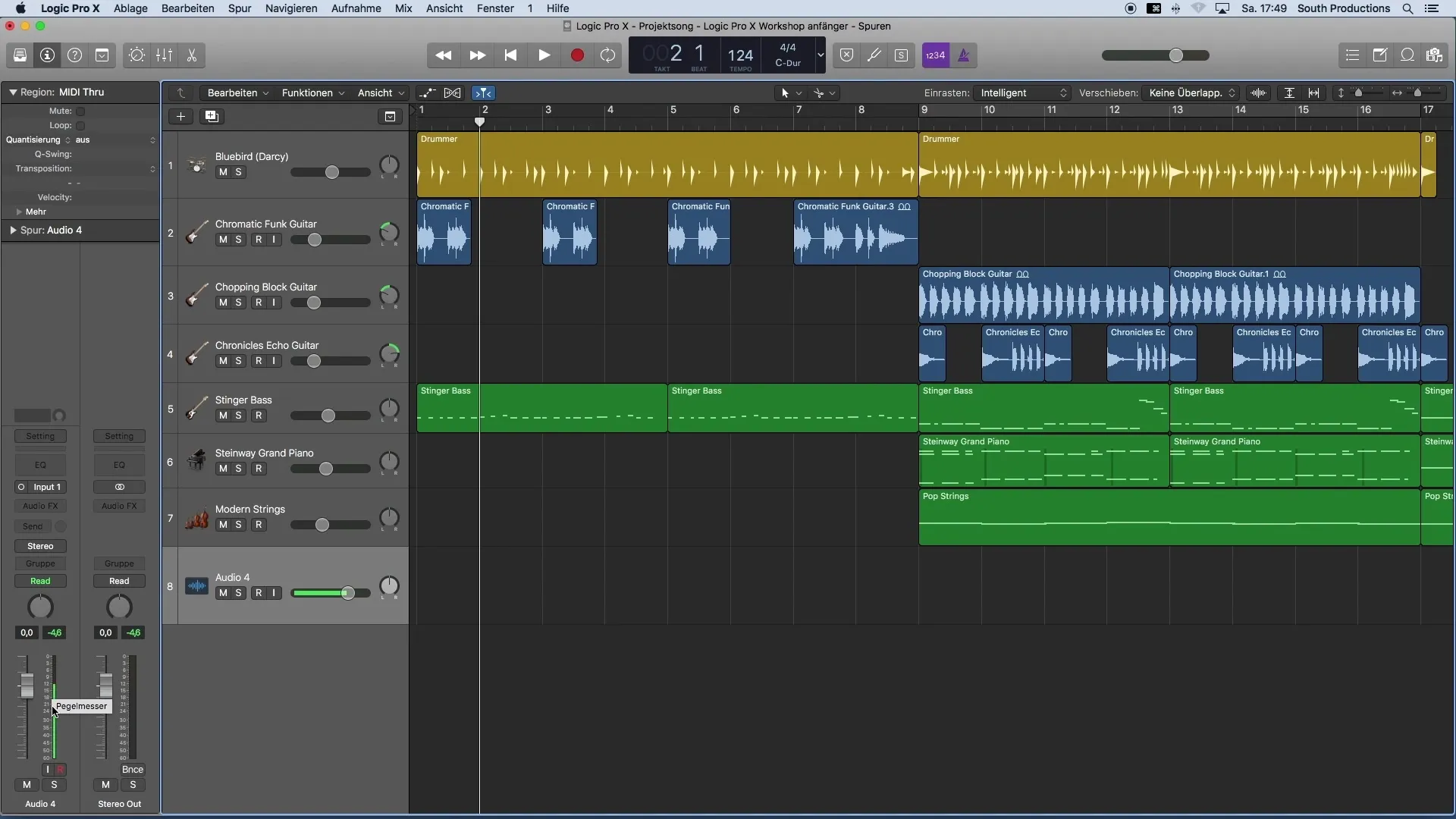Image resolution: width=1456 pixels, height=819 pixels.
Task: Solo the Chromatic Funk Guitar track
Action: [x=239, y=240]
